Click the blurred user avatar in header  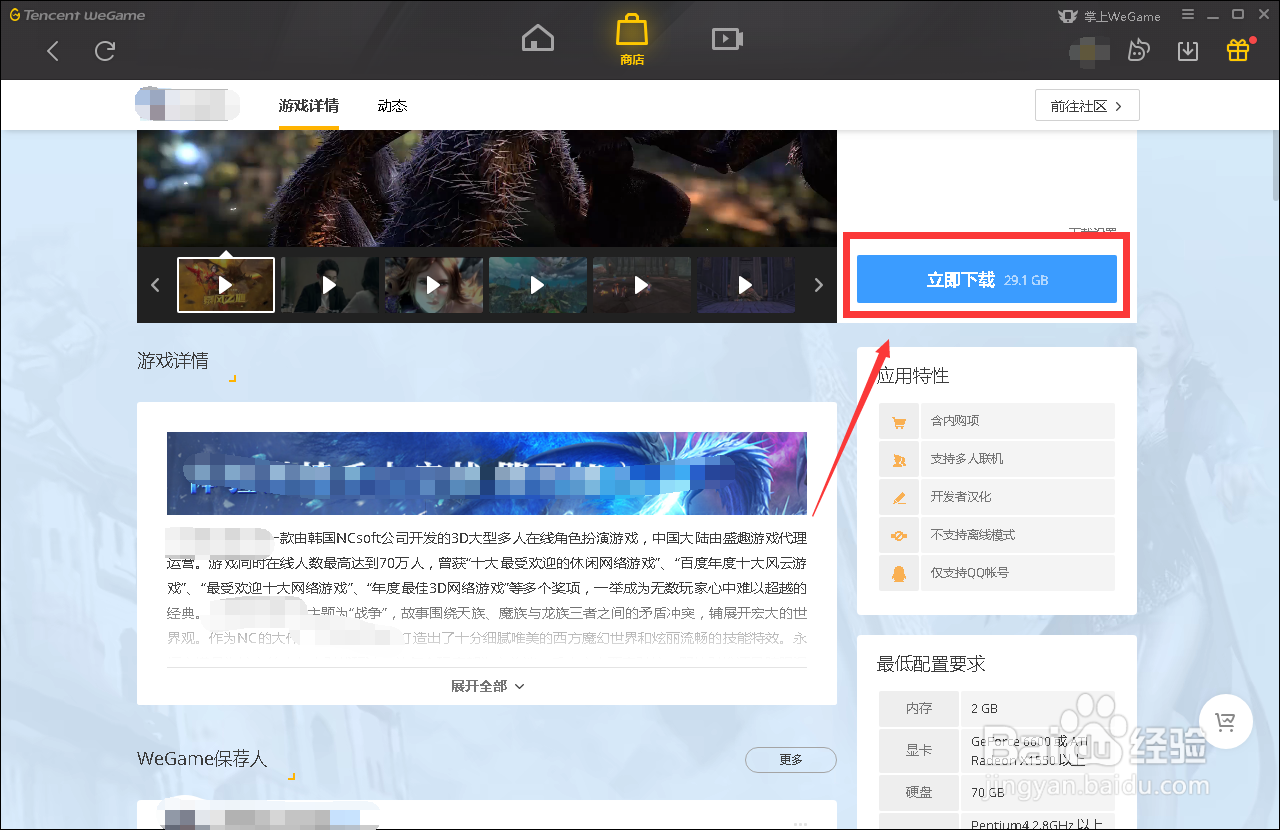click(x=1090, y=50)
